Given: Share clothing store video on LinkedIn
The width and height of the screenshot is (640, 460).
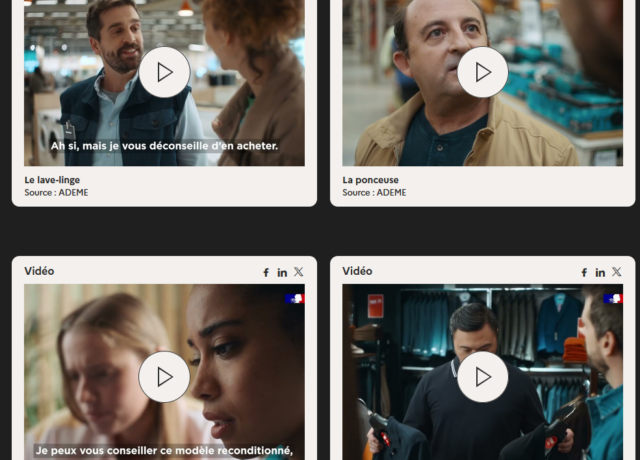Looking at the screenshot, I should tap(600, 272).
